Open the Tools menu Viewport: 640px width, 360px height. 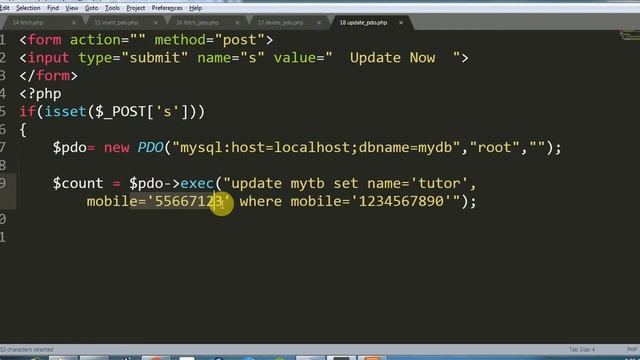[x=112, y=8]
